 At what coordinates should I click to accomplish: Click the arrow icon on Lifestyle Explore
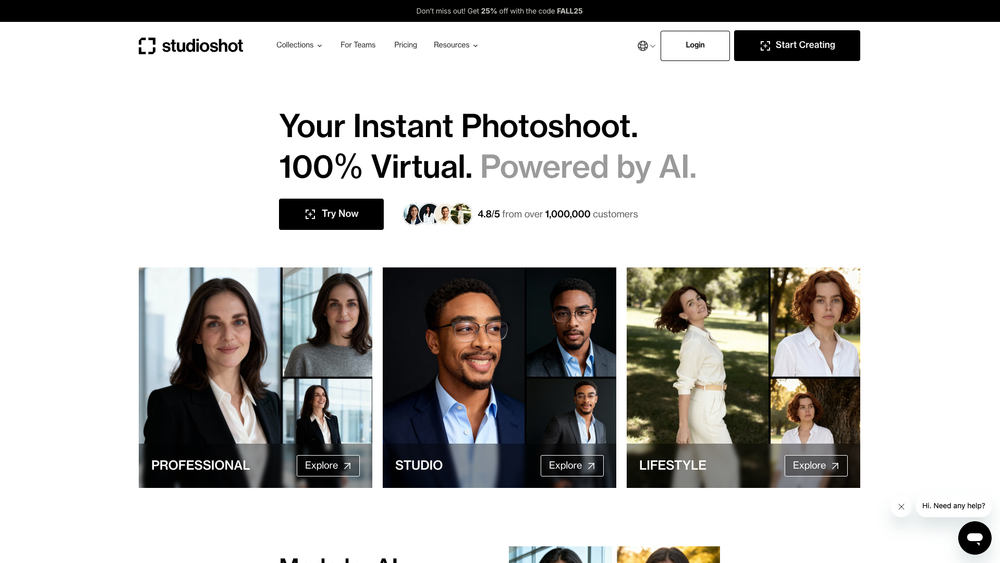pos(835,466)
